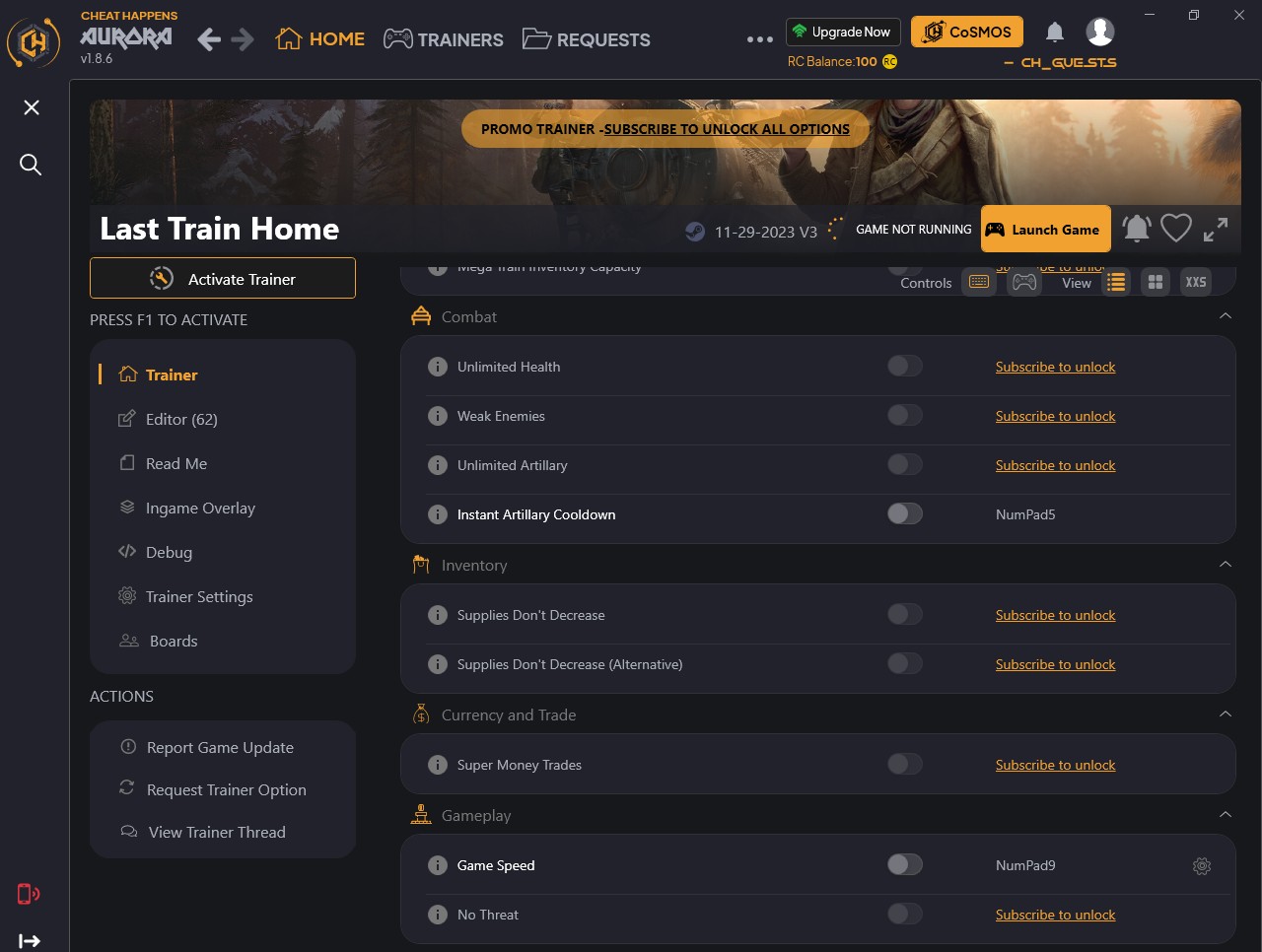Go to HOME tab
1262x952 pixels.
point(320,39)
